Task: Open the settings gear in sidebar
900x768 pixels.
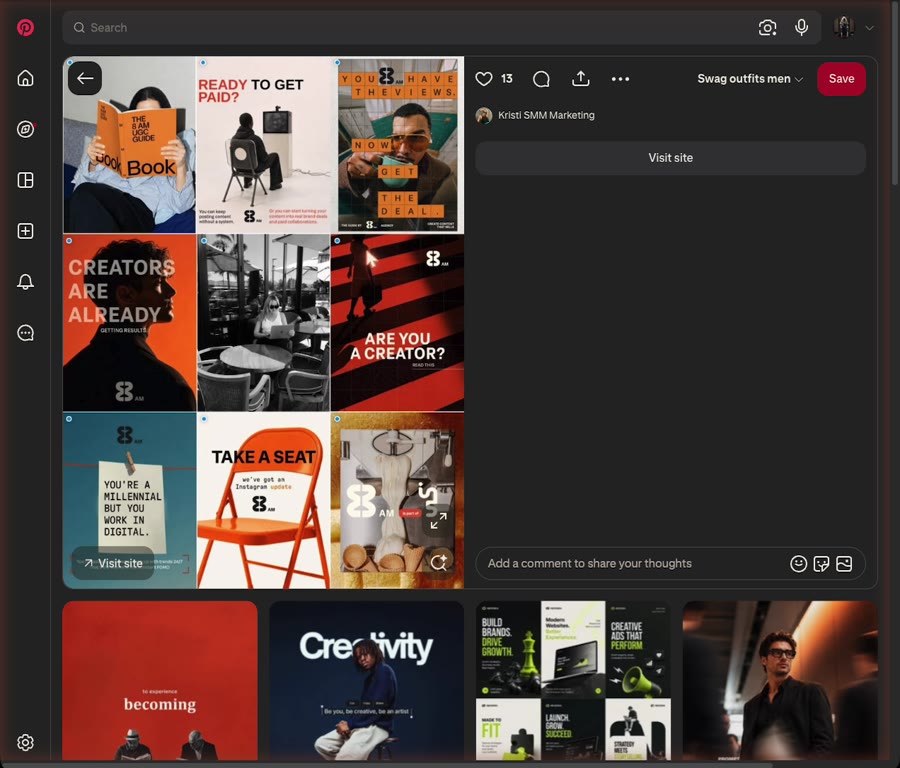Action: (25, 742)
